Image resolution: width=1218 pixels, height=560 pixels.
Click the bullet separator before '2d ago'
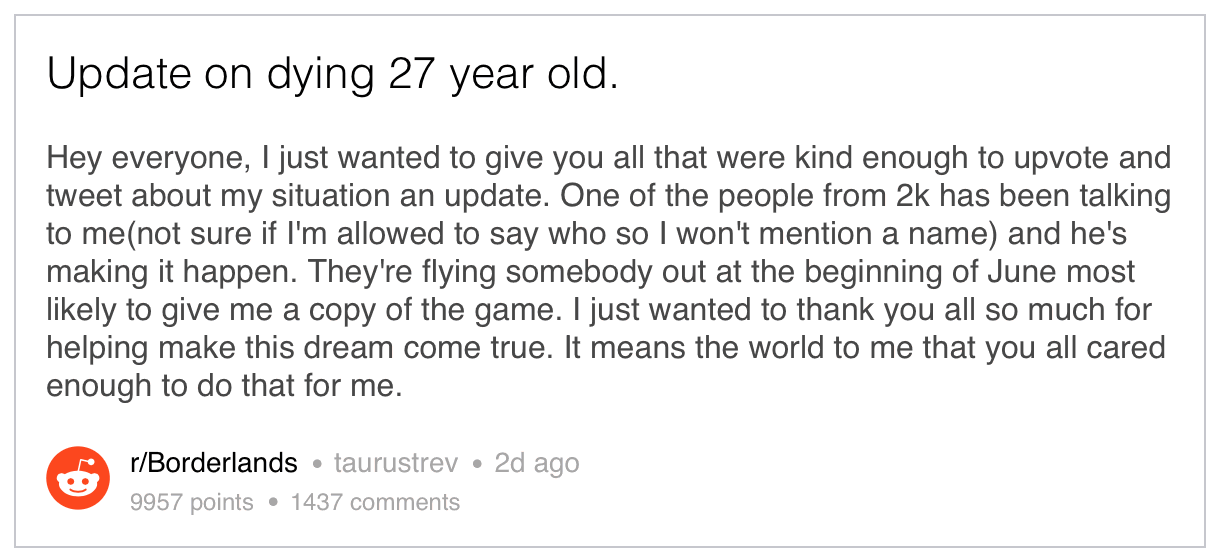pos(477,465)
